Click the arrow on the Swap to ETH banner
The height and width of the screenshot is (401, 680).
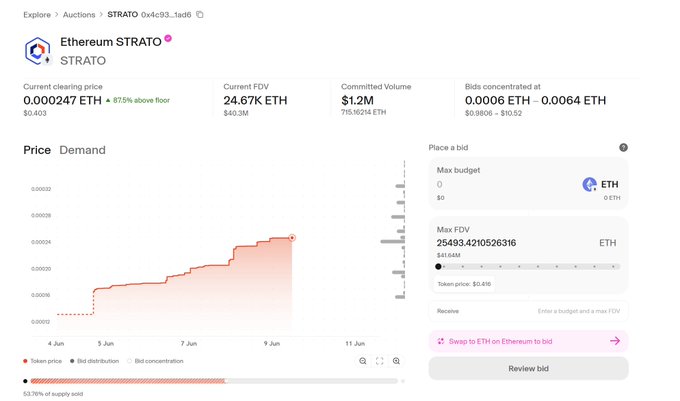pos(615,341)
